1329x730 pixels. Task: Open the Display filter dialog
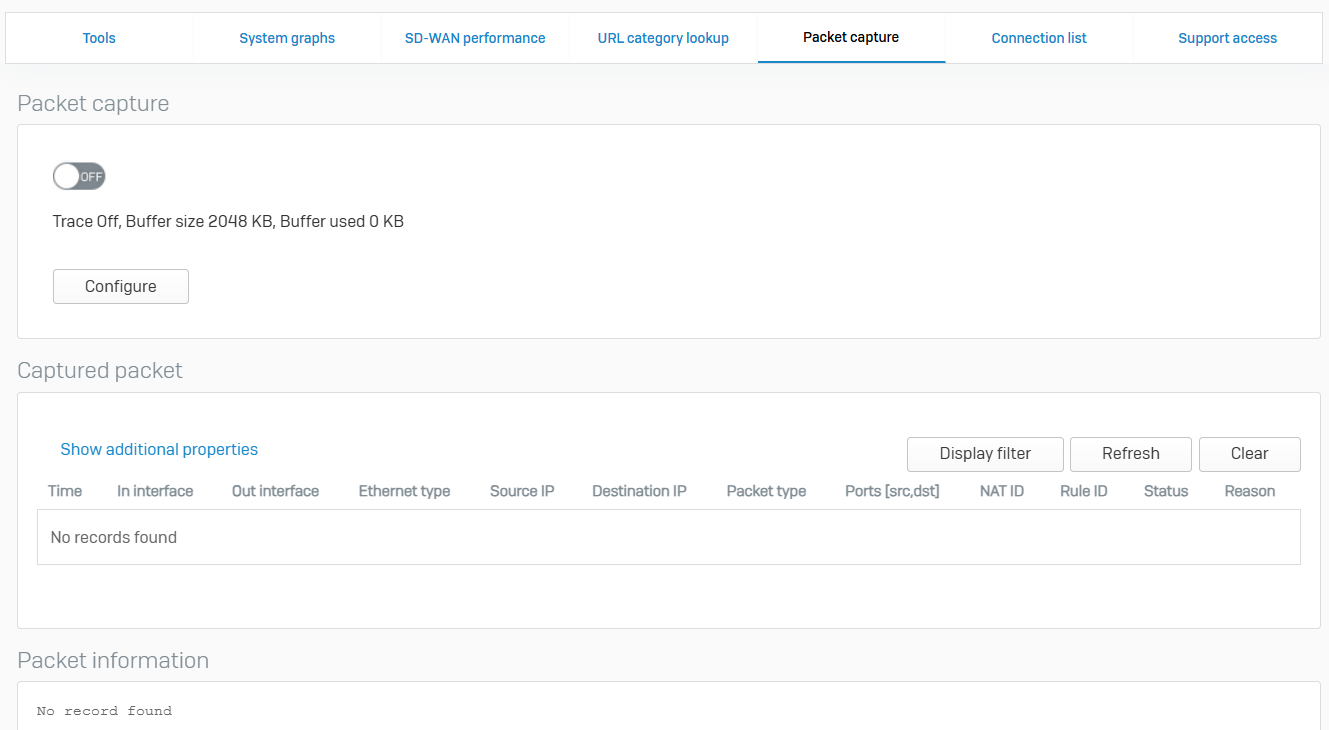(985, 454)
